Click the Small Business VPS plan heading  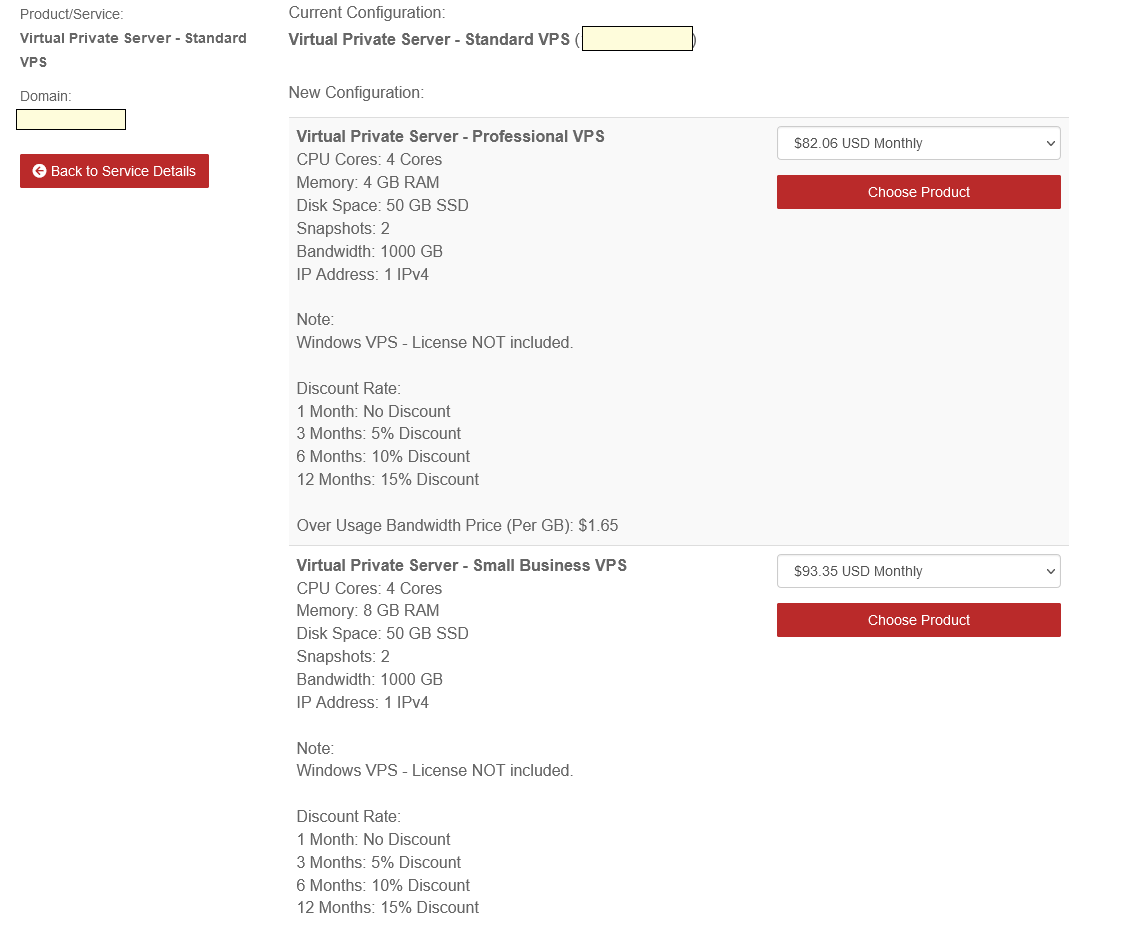(461, 565)
